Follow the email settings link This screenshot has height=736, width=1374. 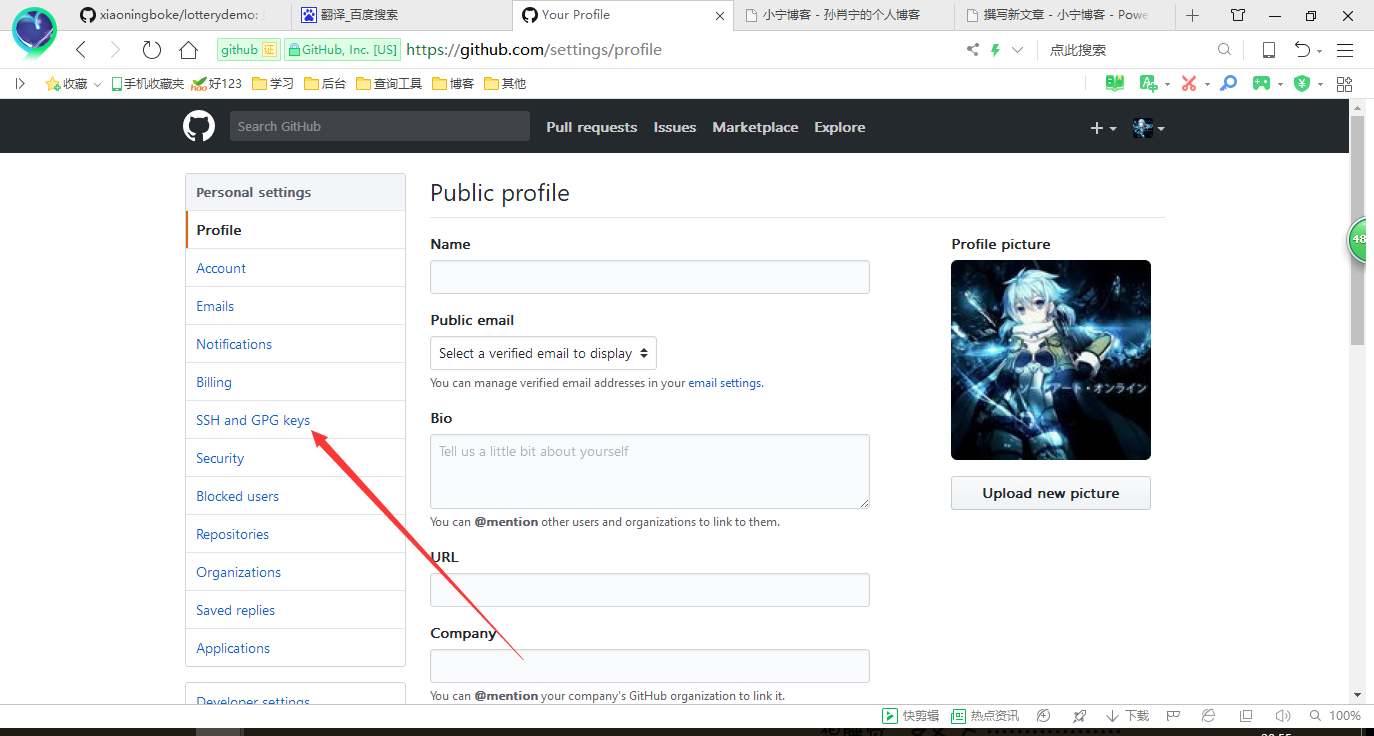click(724, 383)
